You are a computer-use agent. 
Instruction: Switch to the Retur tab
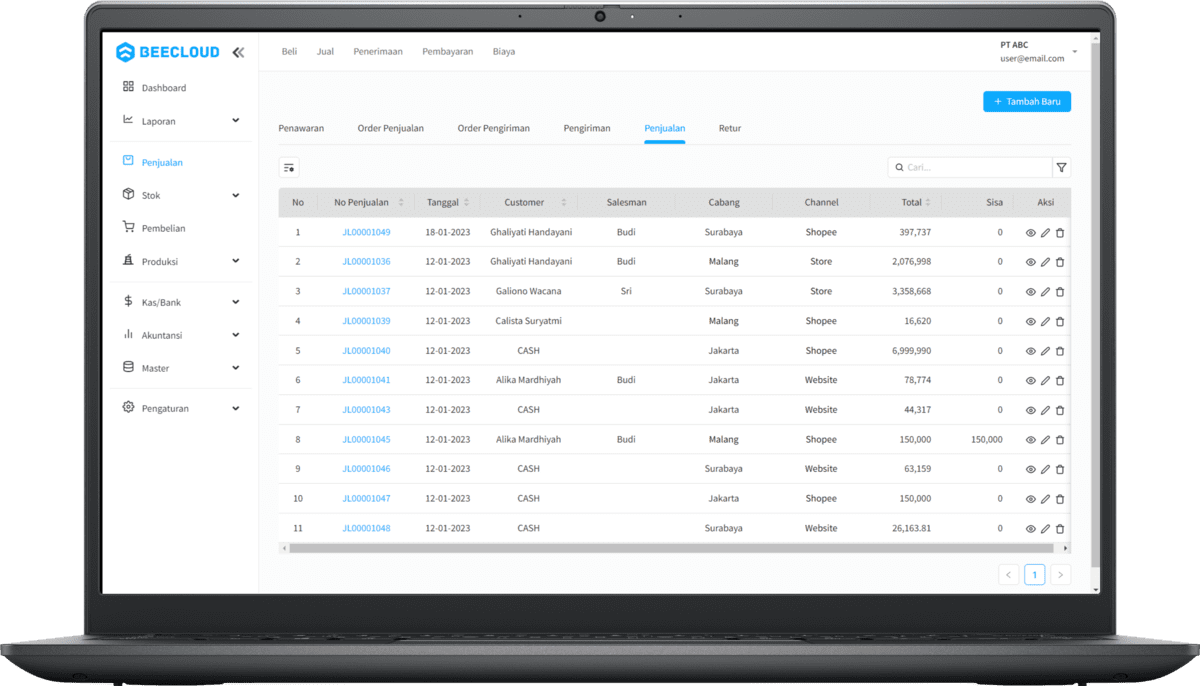(730, 128)
